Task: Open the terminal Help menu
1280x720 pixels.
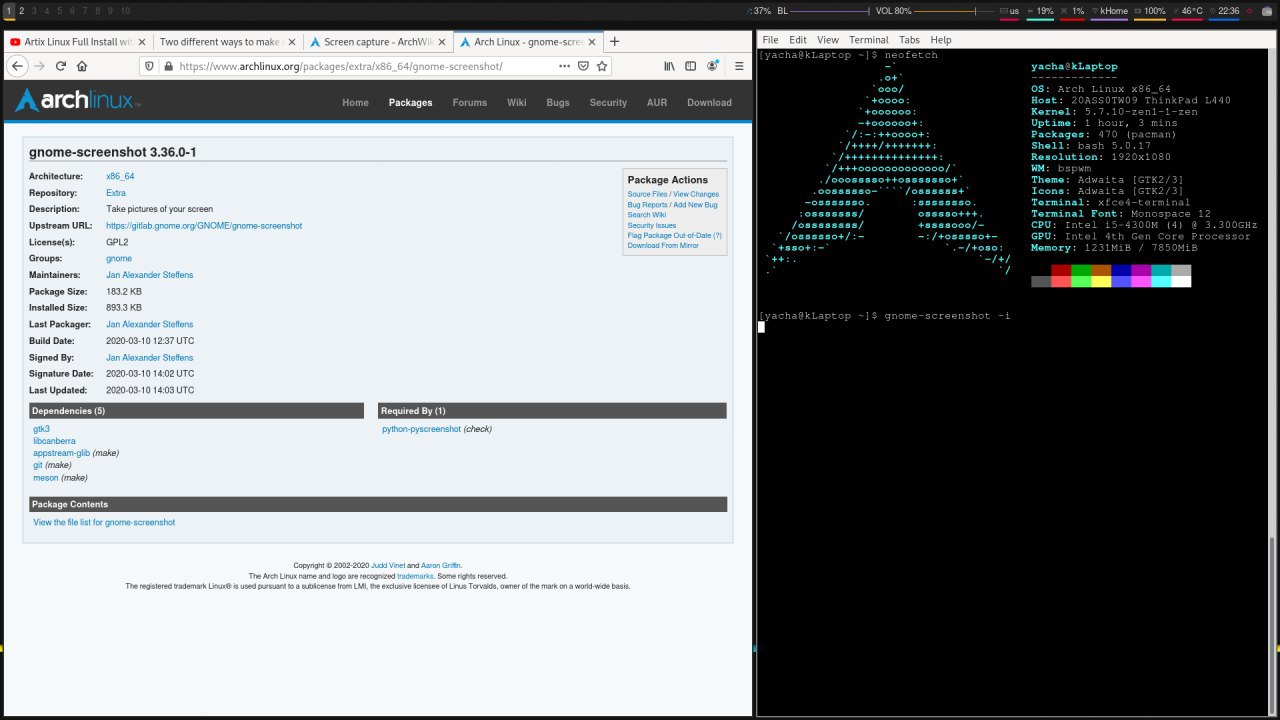Action: (941, 40)
